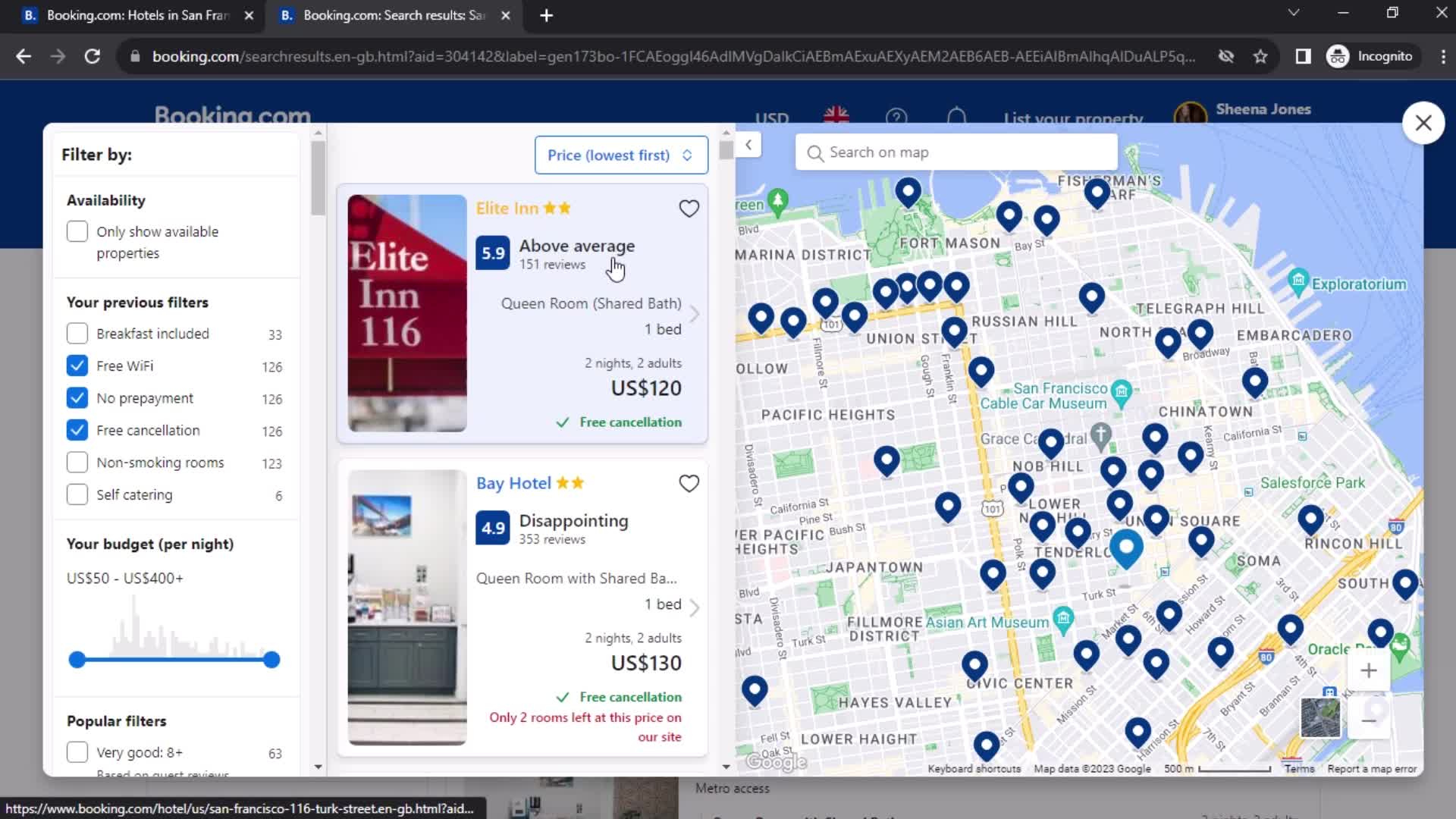1456x819 pixels.
Task: Open the Price (lowest first) sort dropdown
Action: click(621, 155)
